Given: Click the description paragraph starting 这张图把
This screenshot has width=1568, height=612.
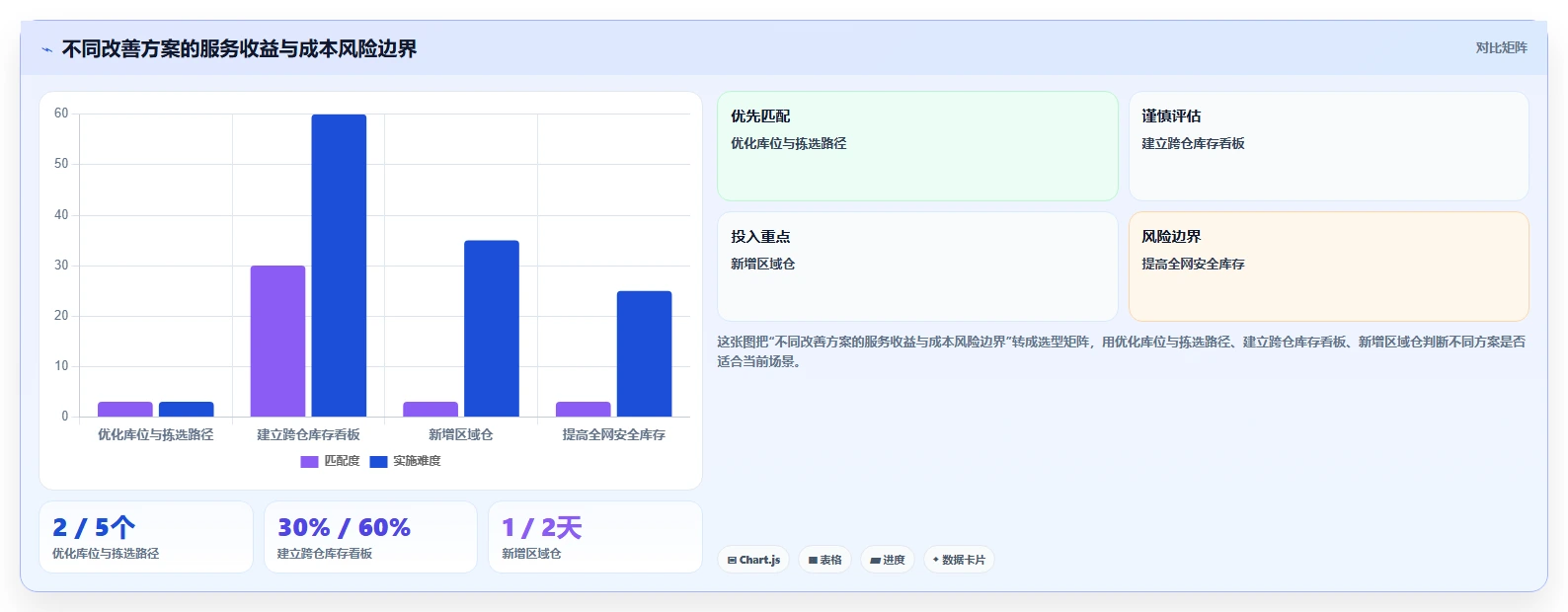Looking at the screenshot, I should (x=1121, y=351).
